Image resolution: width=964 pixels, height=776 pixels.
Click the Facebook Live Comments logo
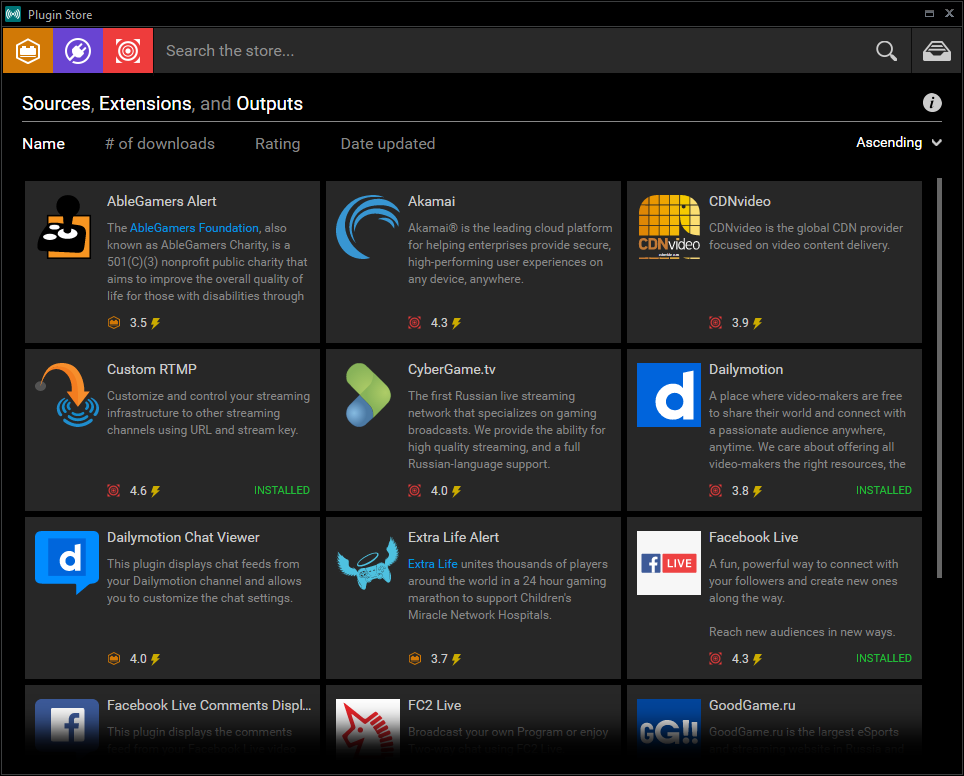tap(66, 726)
